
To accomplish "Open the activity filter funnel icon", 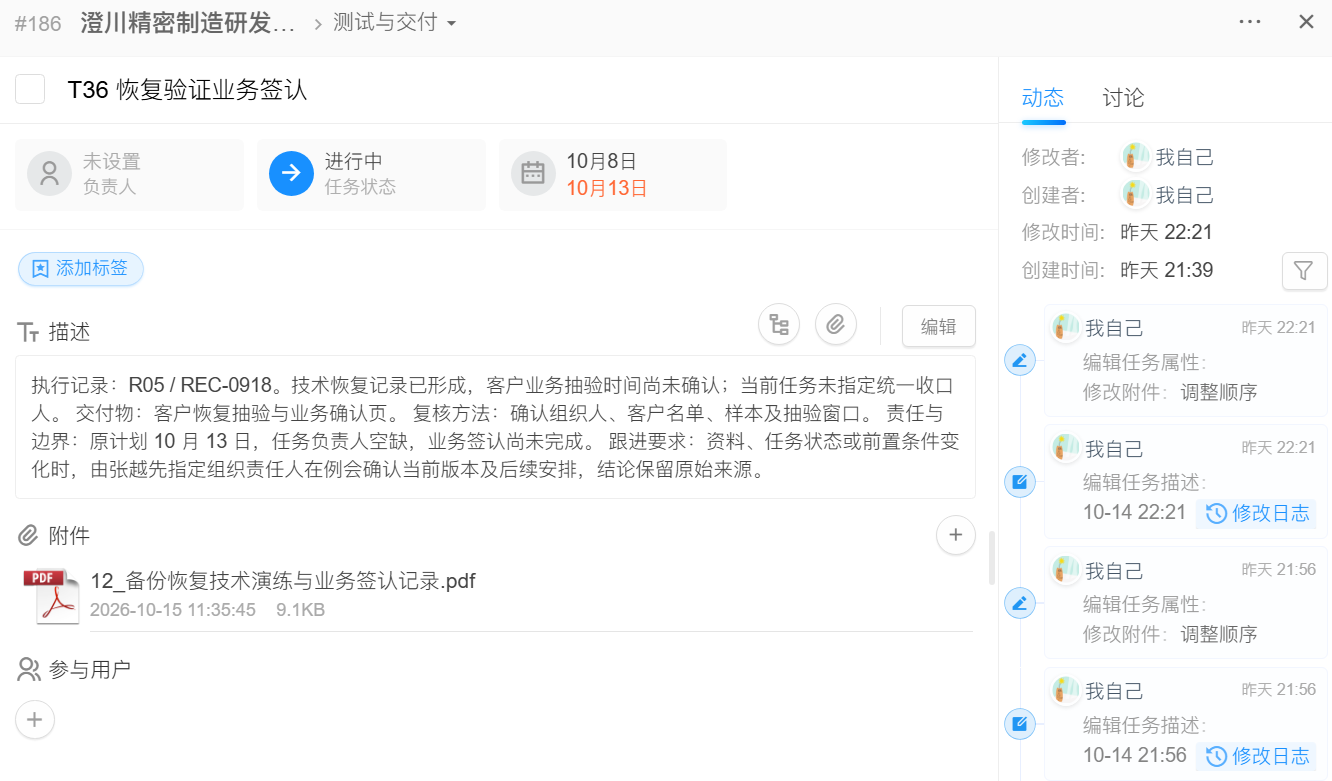I will coord(1304,270).
